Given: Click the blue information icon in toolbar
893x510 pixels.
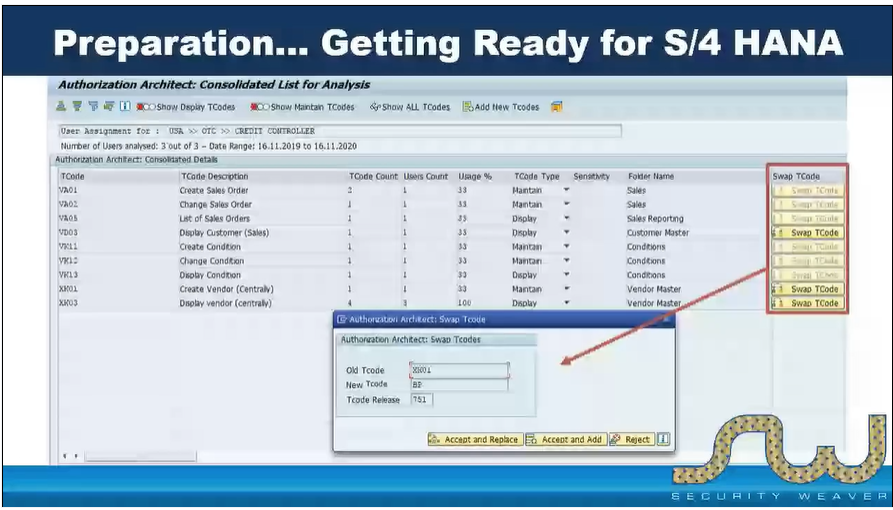Looking at the screenshot, I should [125, 107].
